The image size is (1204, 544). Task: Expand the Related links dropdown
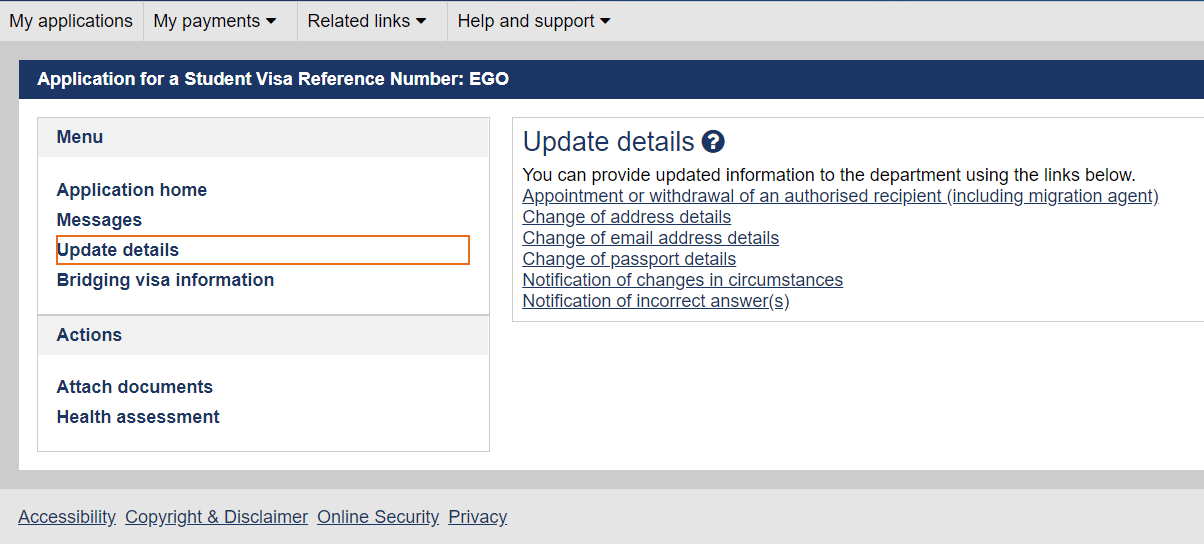[x=366, y=21]
